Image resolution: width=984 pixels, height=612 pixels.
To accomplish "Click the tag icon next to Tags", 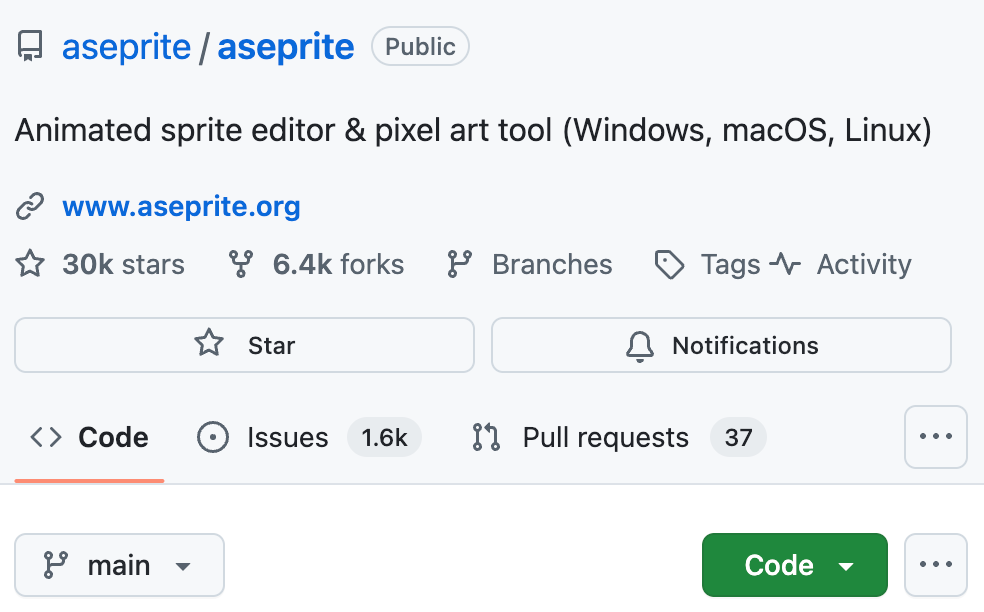I will point(668,265).
